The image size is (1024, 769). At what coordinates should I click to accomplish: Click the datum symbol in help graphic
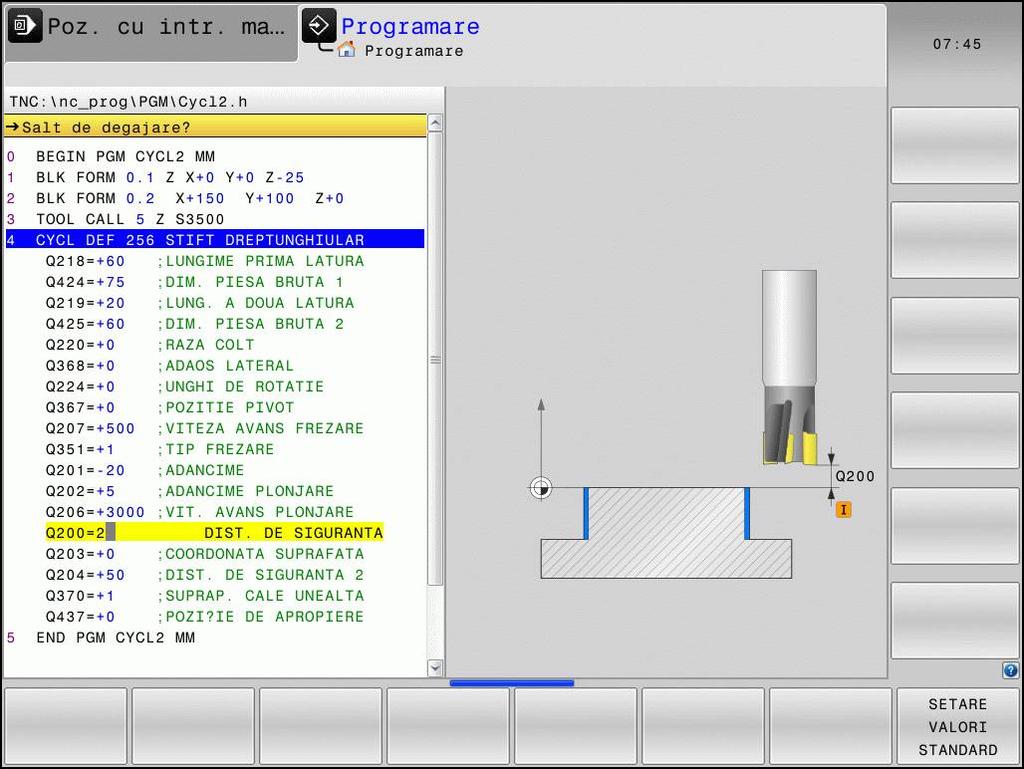pyautogui.click(x=540, y=488)
